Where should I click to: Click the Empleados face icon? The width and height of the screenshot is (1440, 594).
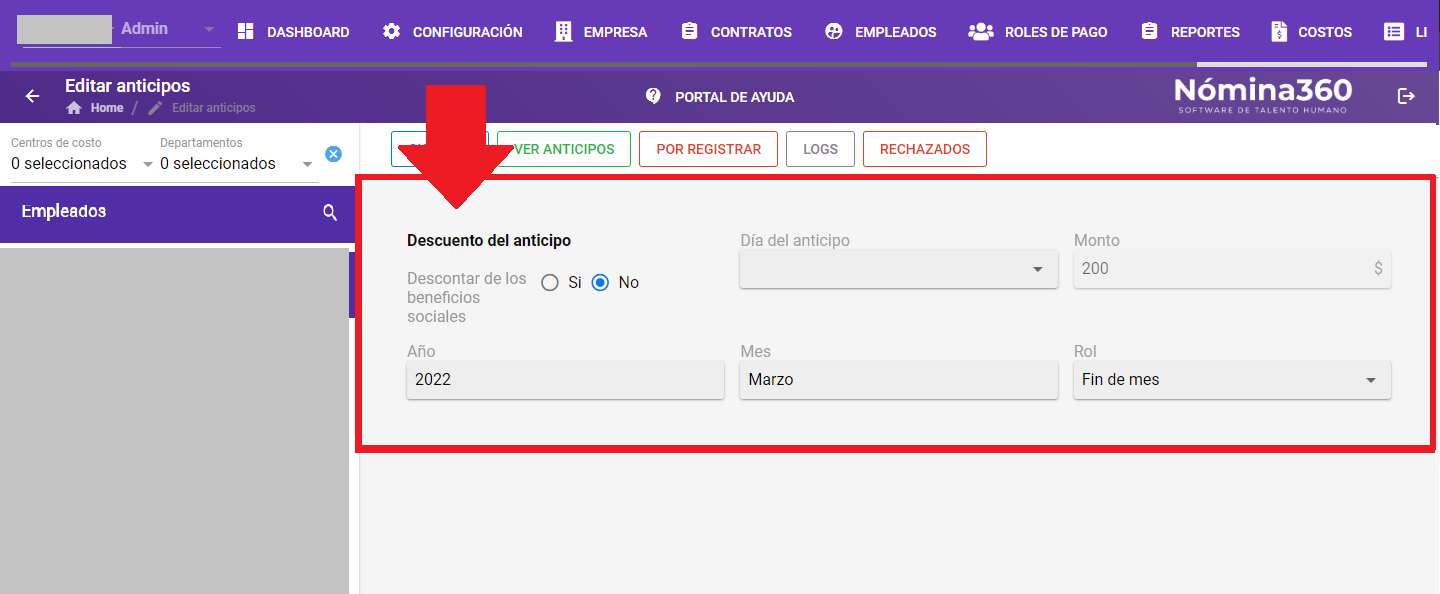(834, 31)
